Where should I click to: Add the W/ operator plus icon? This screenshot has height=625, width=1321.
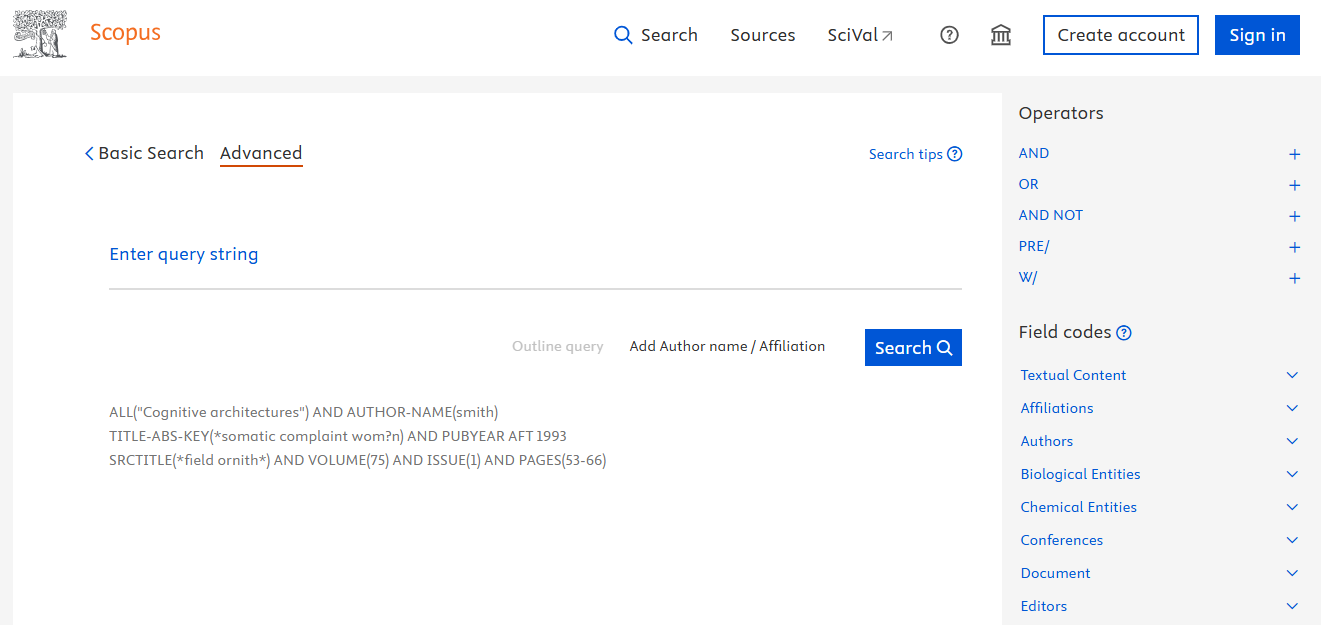click(1294, 278)
